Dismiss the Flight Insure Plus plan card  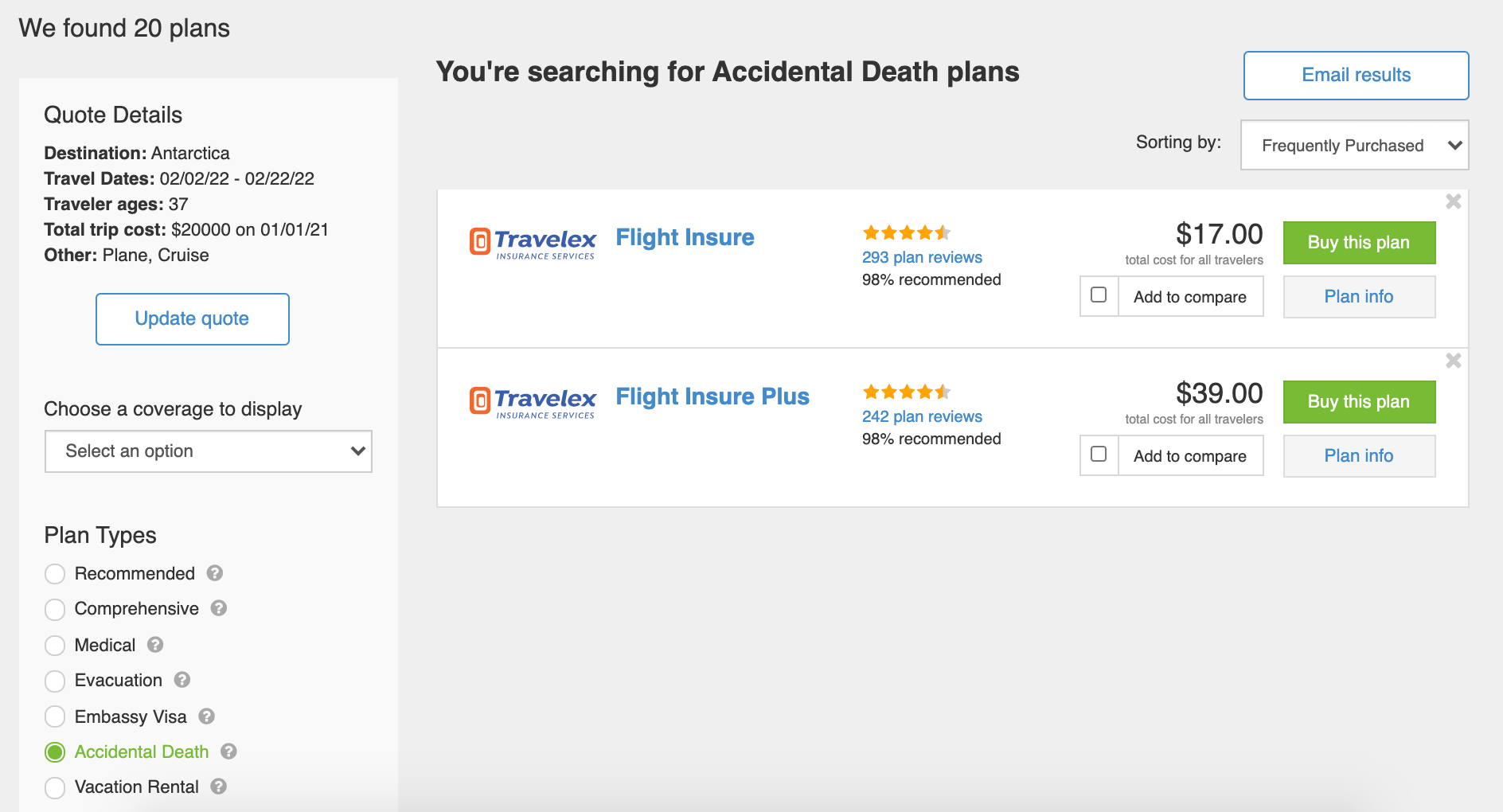coord(1453,361)
